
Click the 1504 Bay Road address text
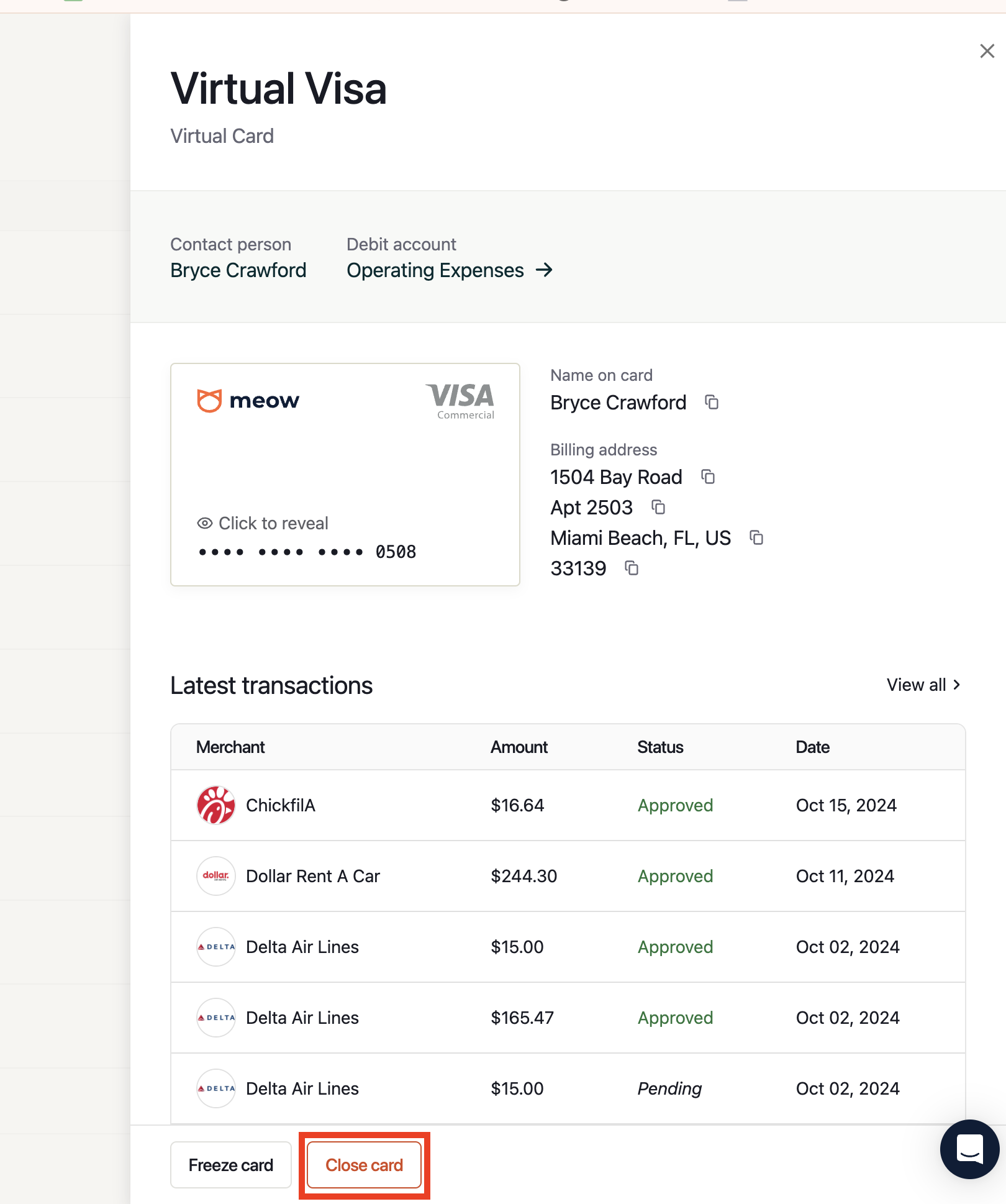pos(616,477)
